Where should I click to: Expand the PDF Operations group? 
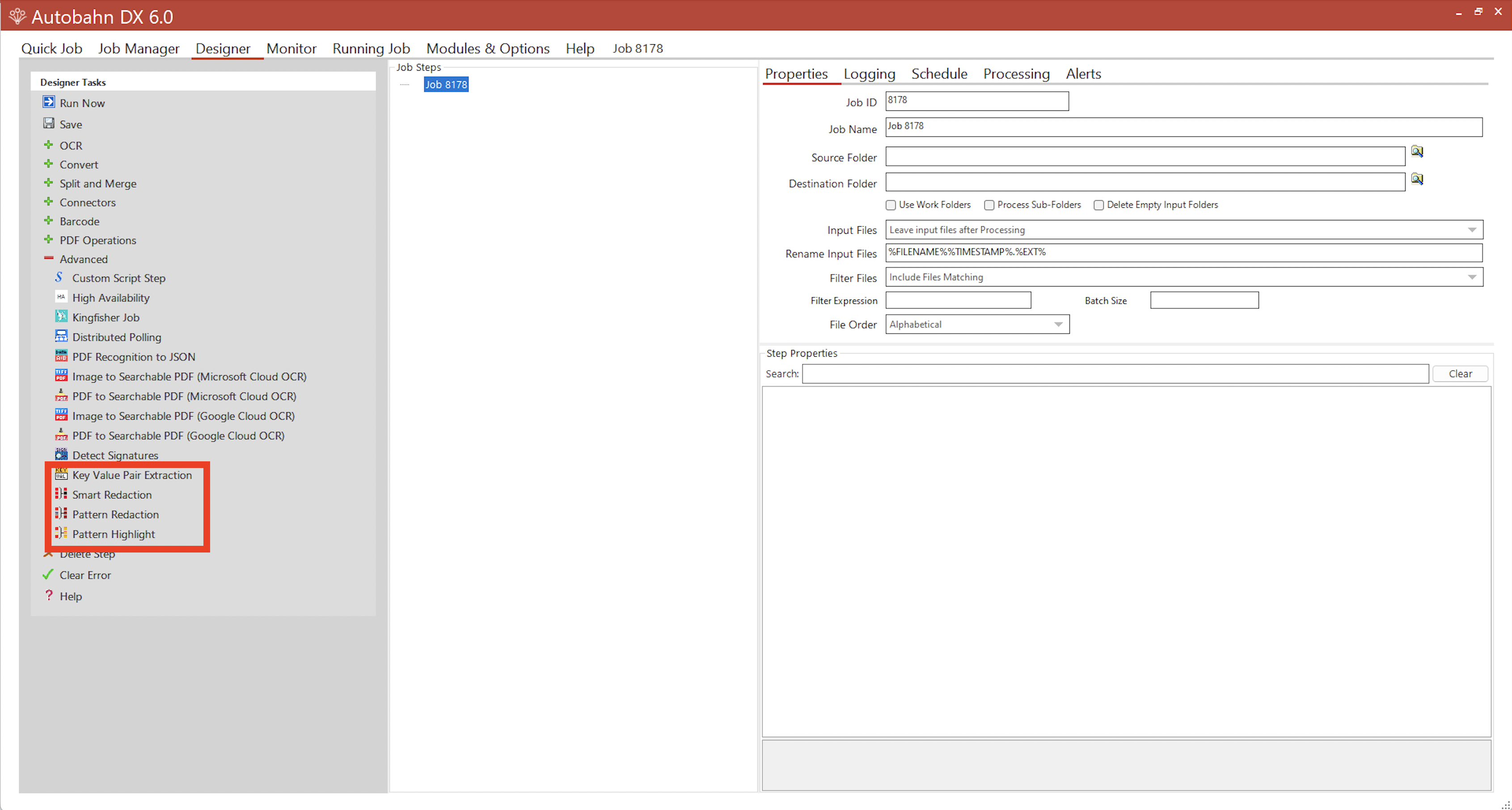tap(48, 240)
